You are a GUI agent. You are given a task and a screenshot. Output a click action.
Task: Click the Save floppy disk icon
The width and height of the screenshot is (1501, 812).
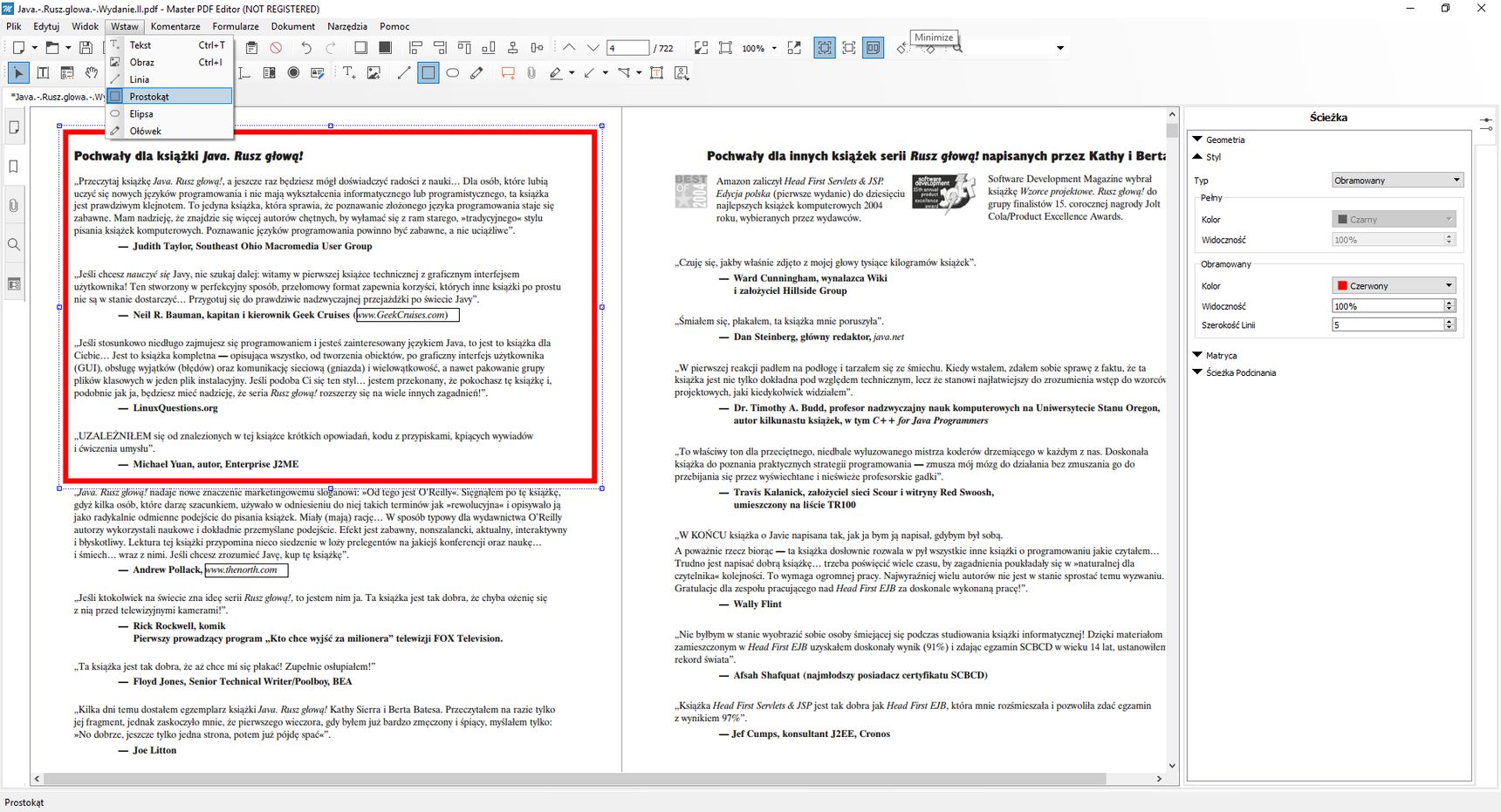[86, 48]
